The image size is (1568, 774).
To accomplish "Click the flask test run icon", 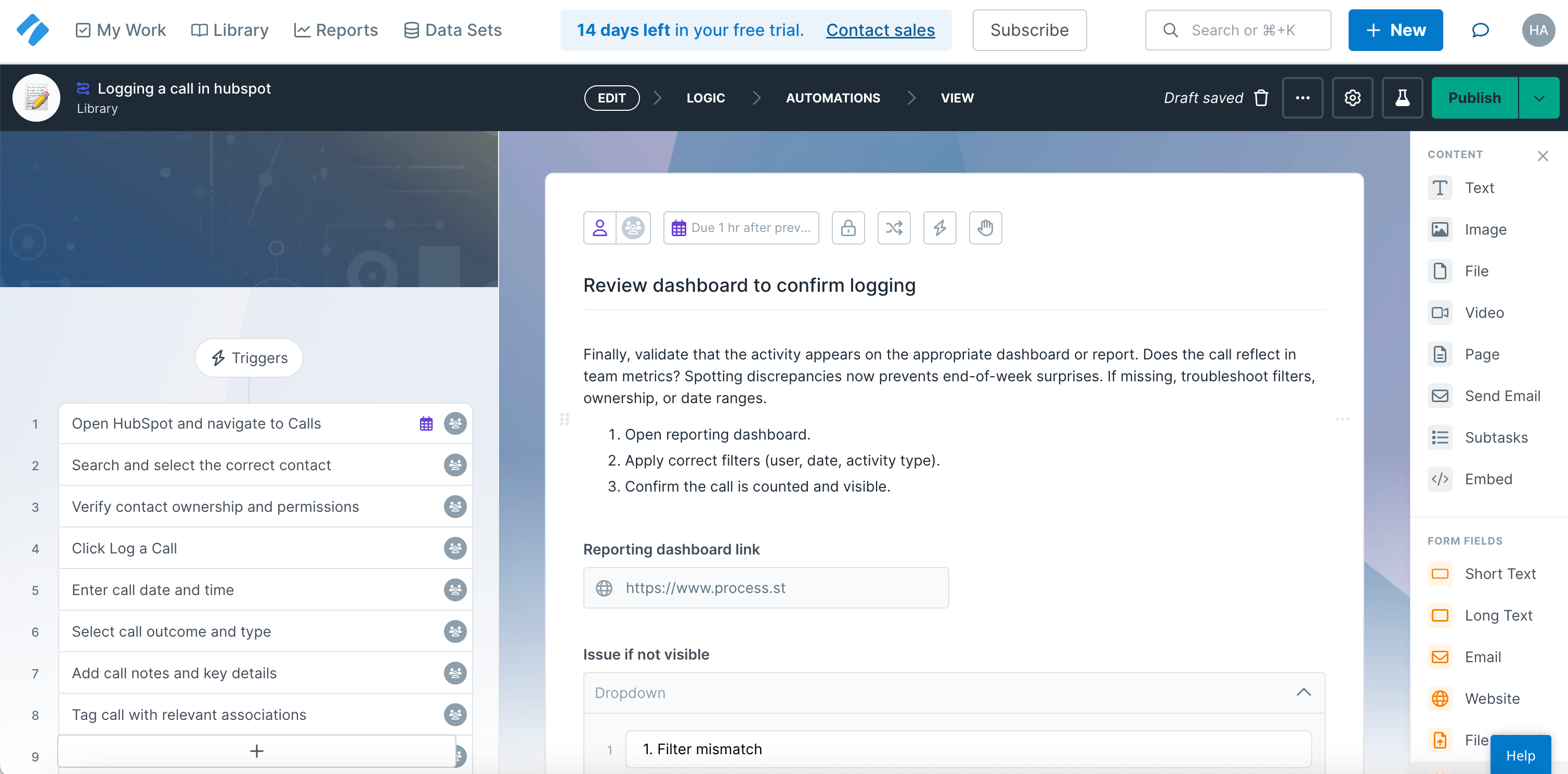I will (1403, 97).
